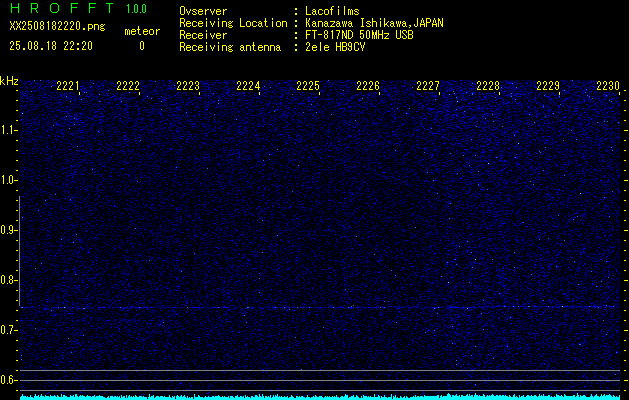Click the 2227 time marker

click(428, 86)
